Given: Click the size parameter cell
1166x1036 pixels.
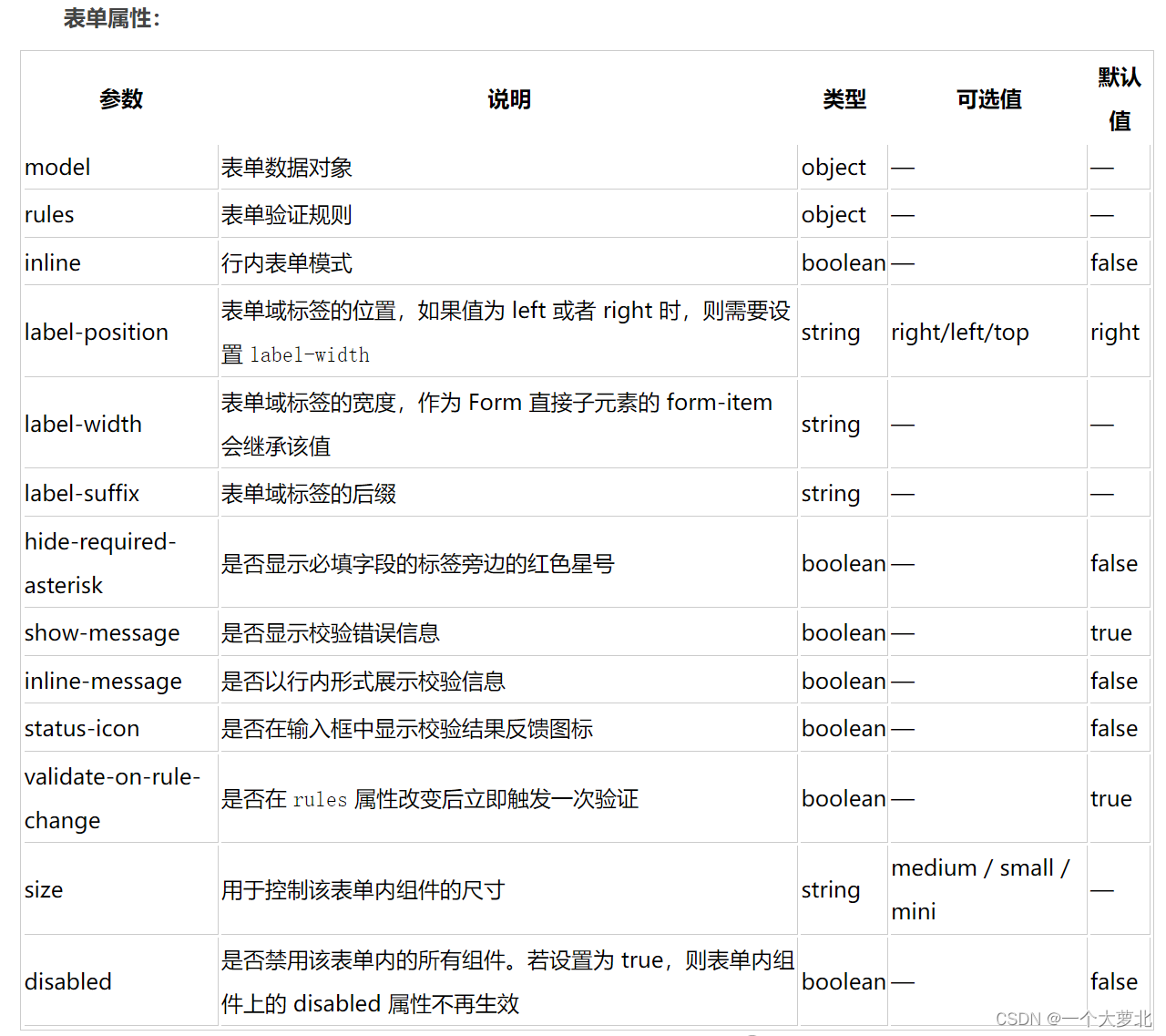Looking at the screenshot, I should pos(120,889).
